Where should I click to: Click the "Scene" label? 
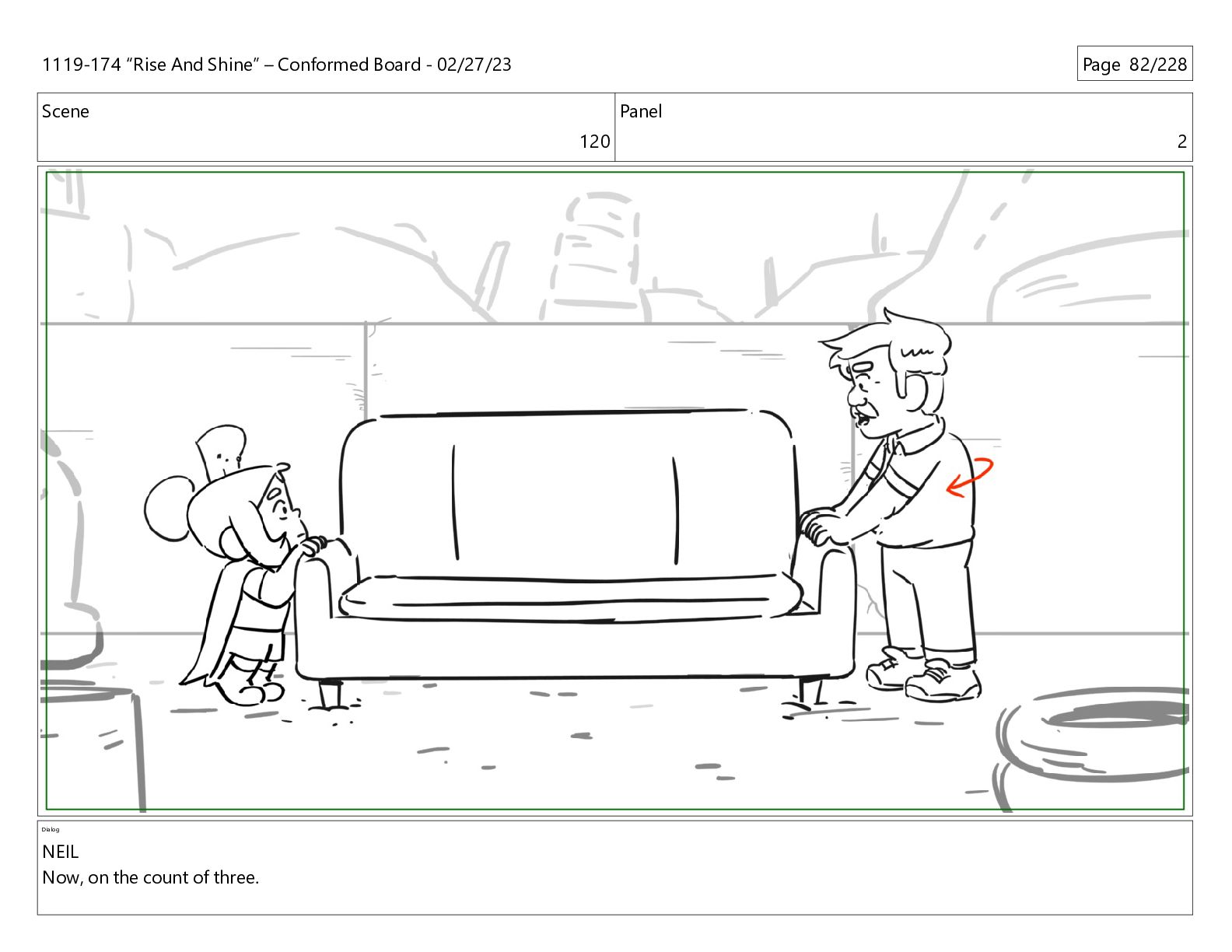click(65, 111)
